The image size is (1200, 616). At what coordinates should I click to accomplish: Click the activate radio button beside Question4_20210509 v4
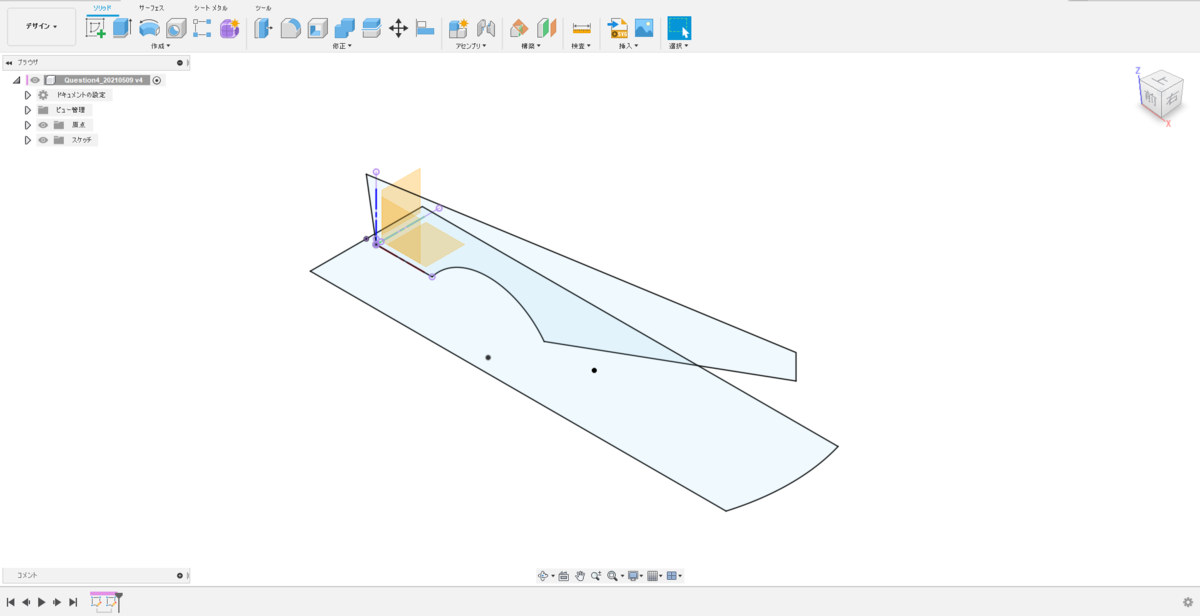click(157, 80)
